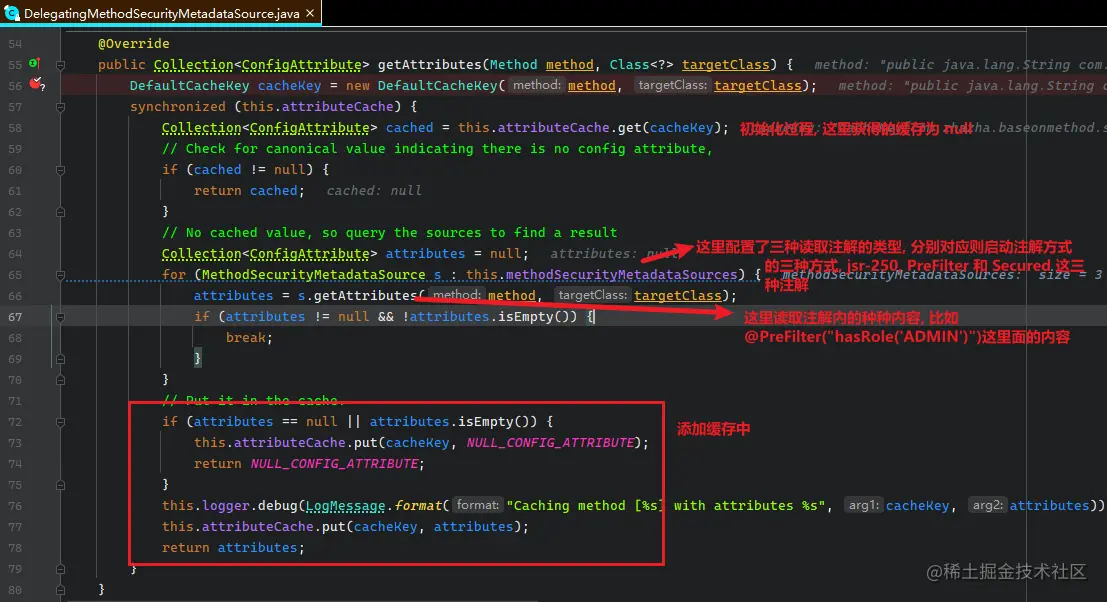Click s.getAttributes call on line 66
The image size is (1107, 602).
[x=359, y=296]
